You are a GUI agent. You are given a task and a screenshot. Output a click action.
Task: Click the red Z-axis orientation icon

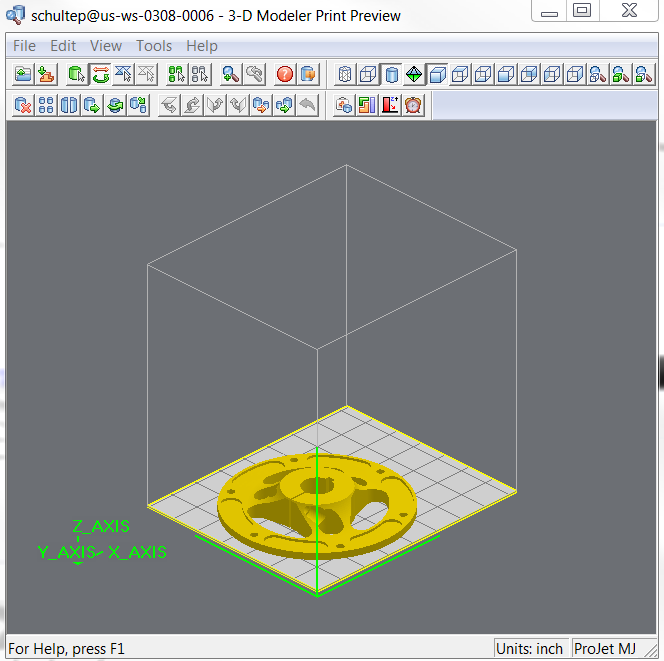[x=390, y=105]
